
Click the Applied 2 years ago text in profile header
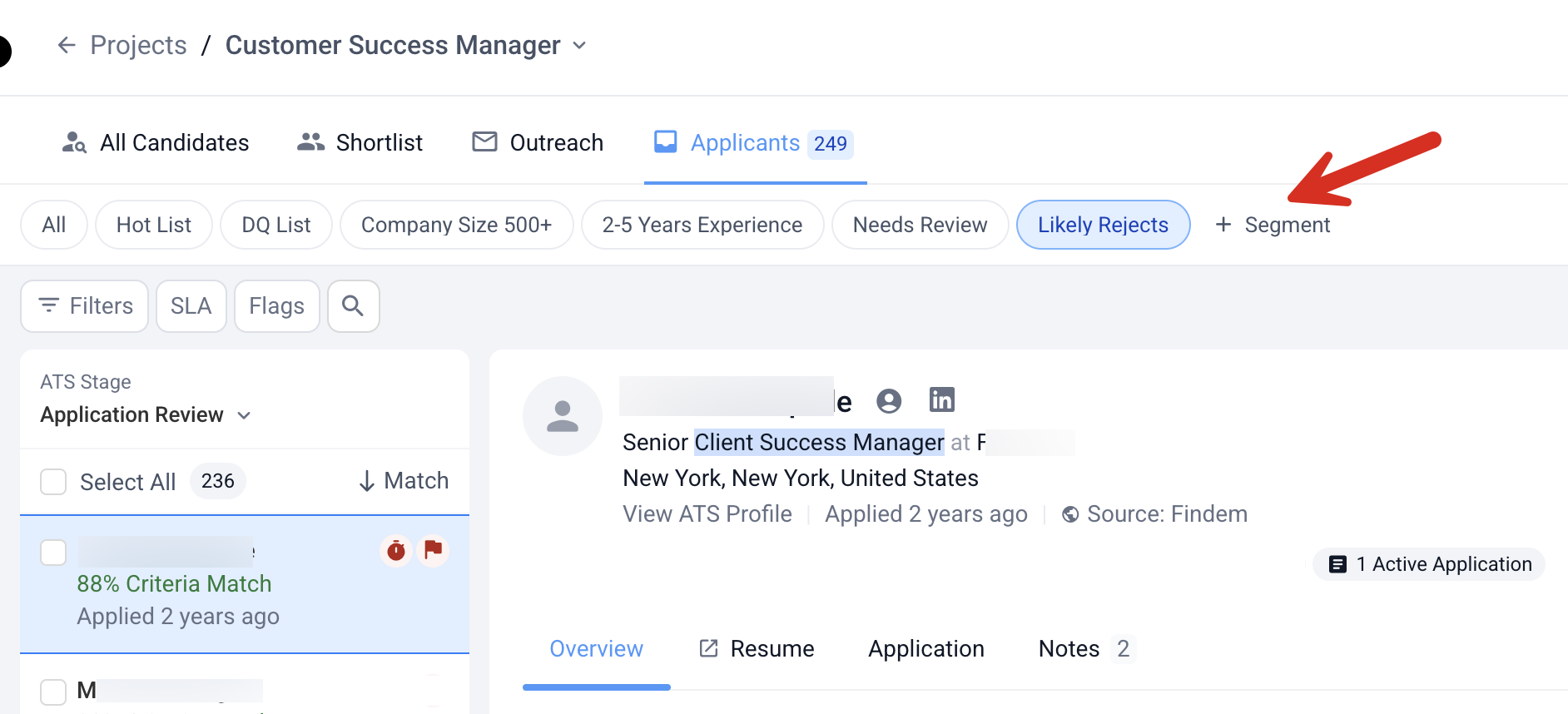(x=926, y=514)
